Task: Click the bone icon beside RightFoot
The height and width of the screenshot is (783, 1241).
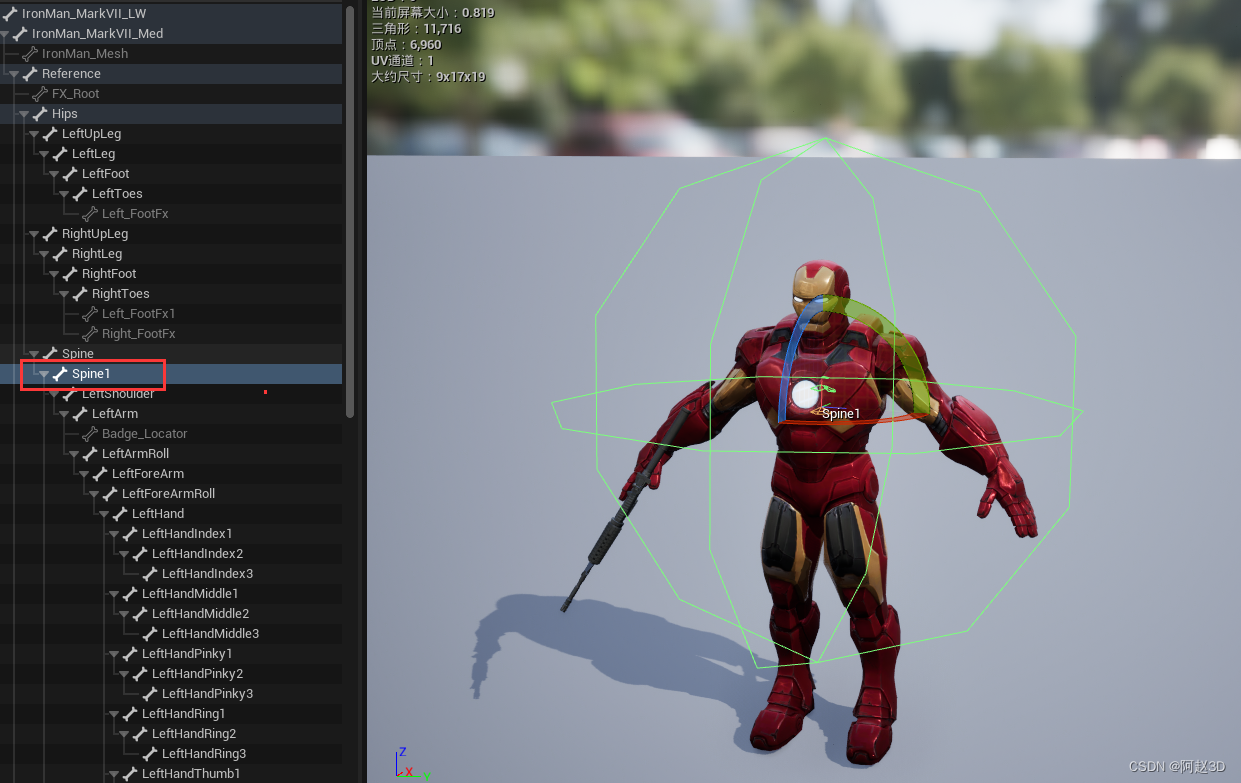Action: 70,274
